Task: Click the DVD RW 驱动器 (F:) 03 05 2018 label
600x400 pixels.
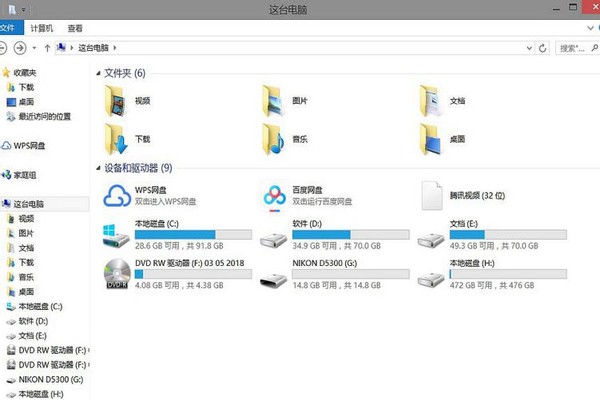Action: tap(189, 263)
